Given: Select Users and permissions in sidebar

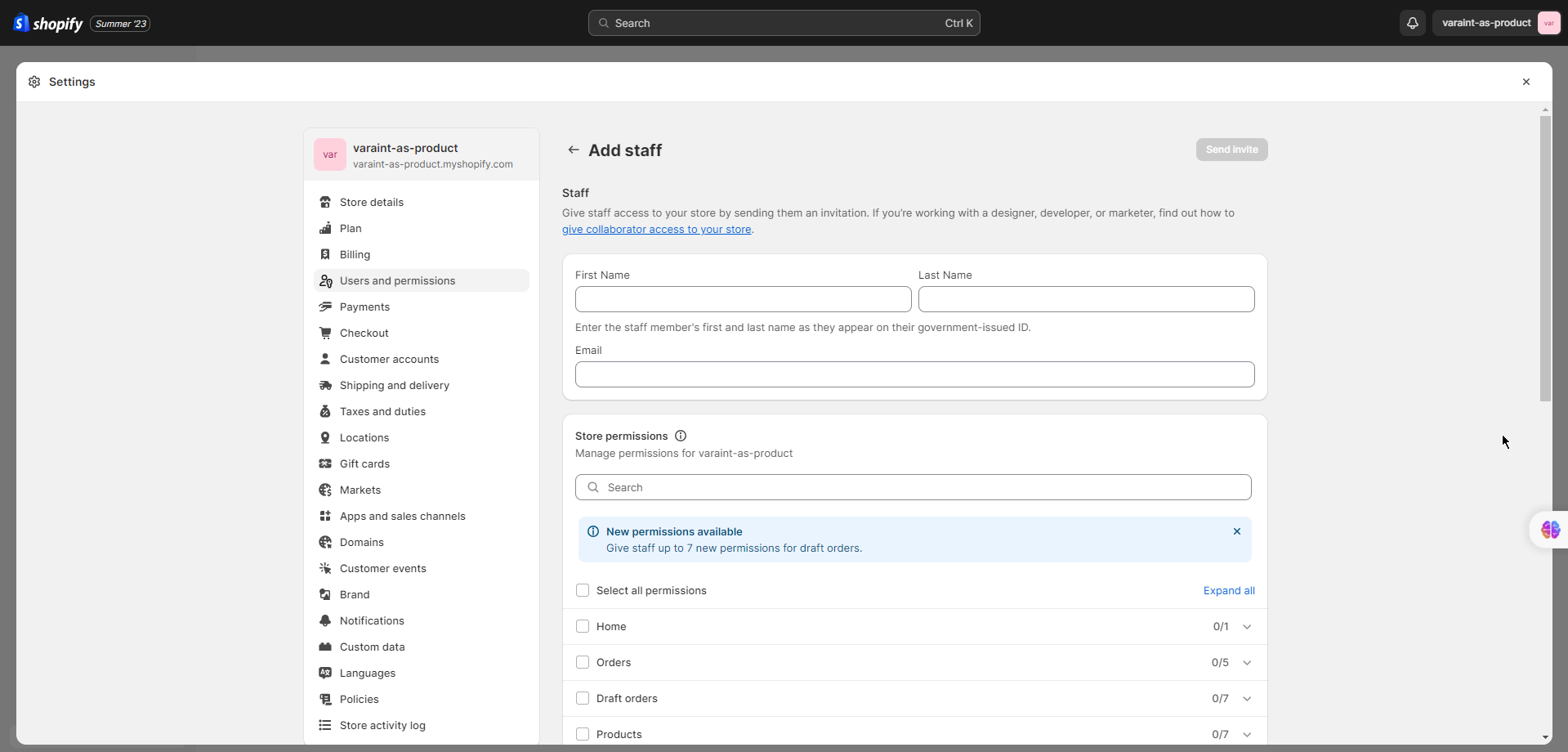Looking at the screenshot, I should coord(422,280).
